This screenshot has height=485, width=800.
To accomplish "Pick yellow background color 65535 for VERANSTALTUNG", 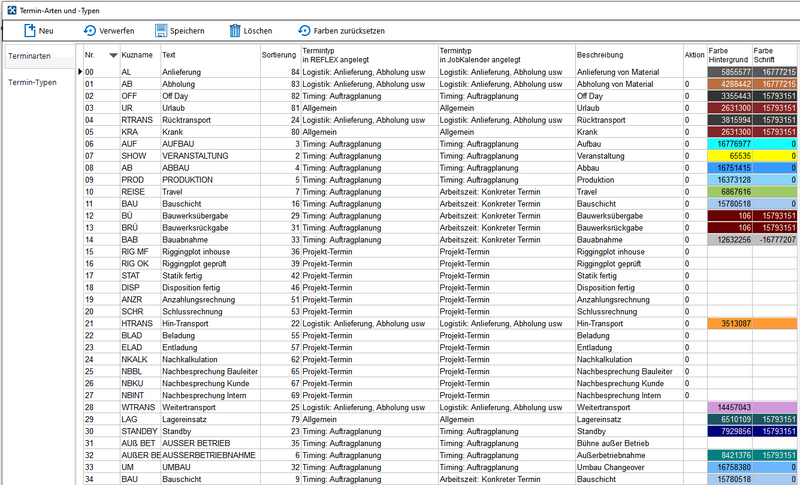I will pyautogui.click(x=730, y=156).
